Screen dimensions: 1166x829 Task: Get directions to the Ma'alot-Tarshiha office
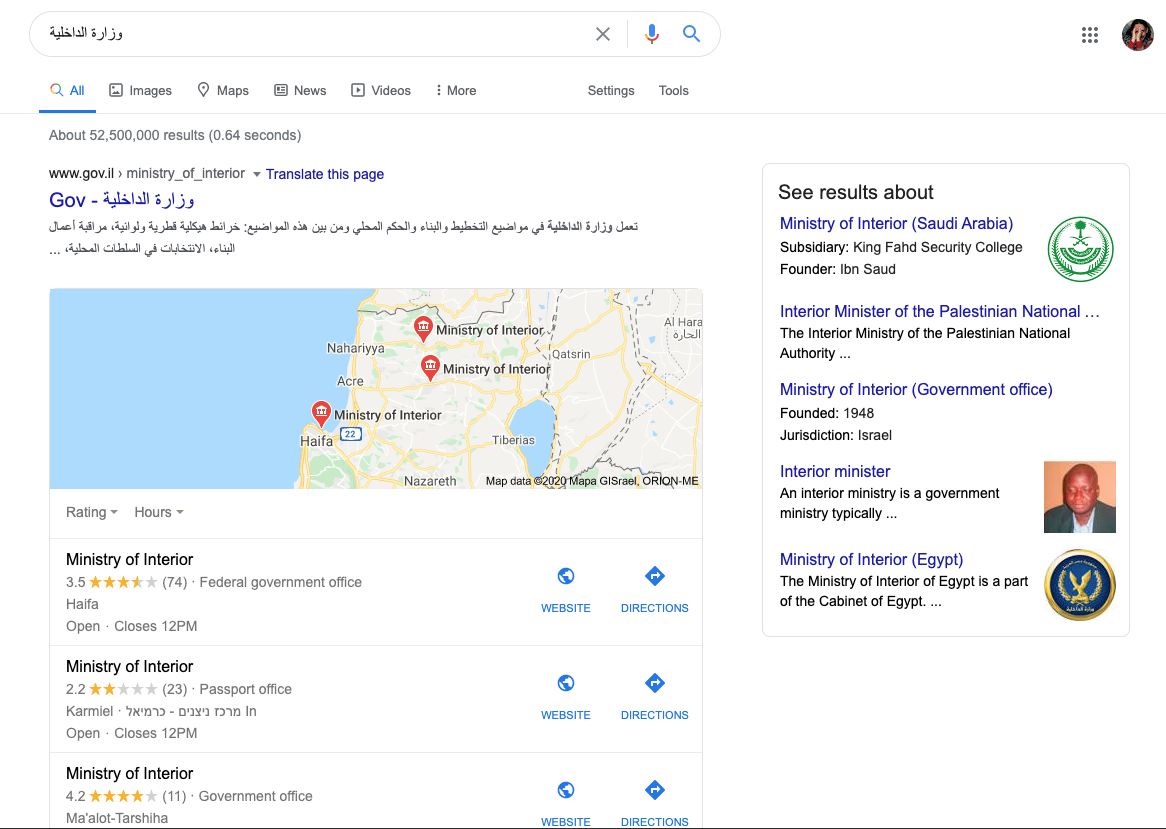tap(654, 803)
